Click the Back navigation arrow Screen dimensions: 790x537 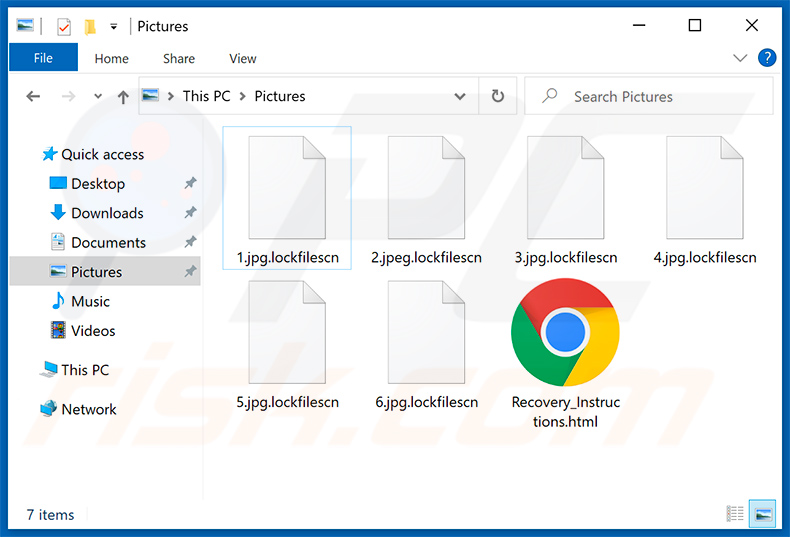click(x=33, y=96)
